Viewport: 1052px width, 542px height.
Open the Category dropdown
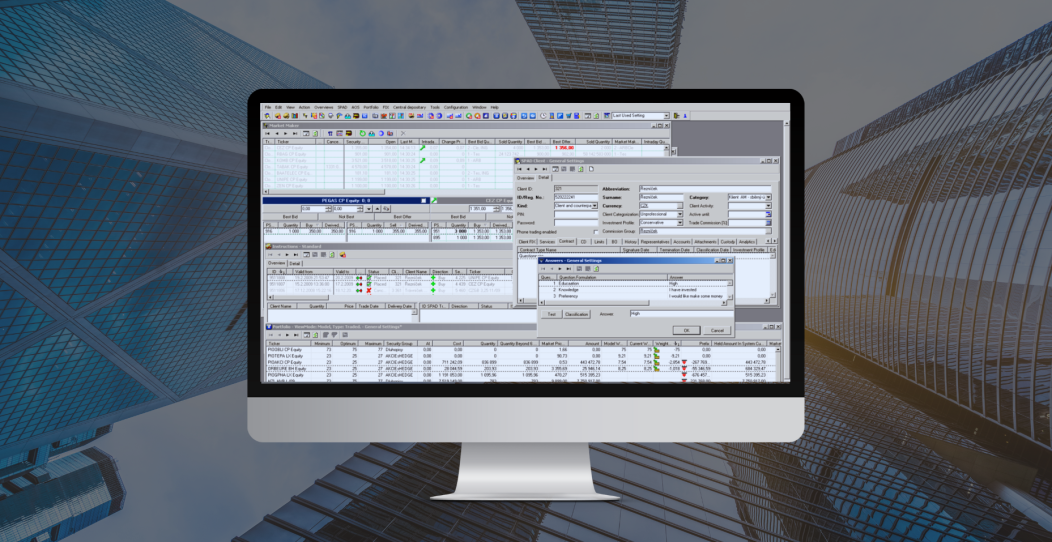768,196
